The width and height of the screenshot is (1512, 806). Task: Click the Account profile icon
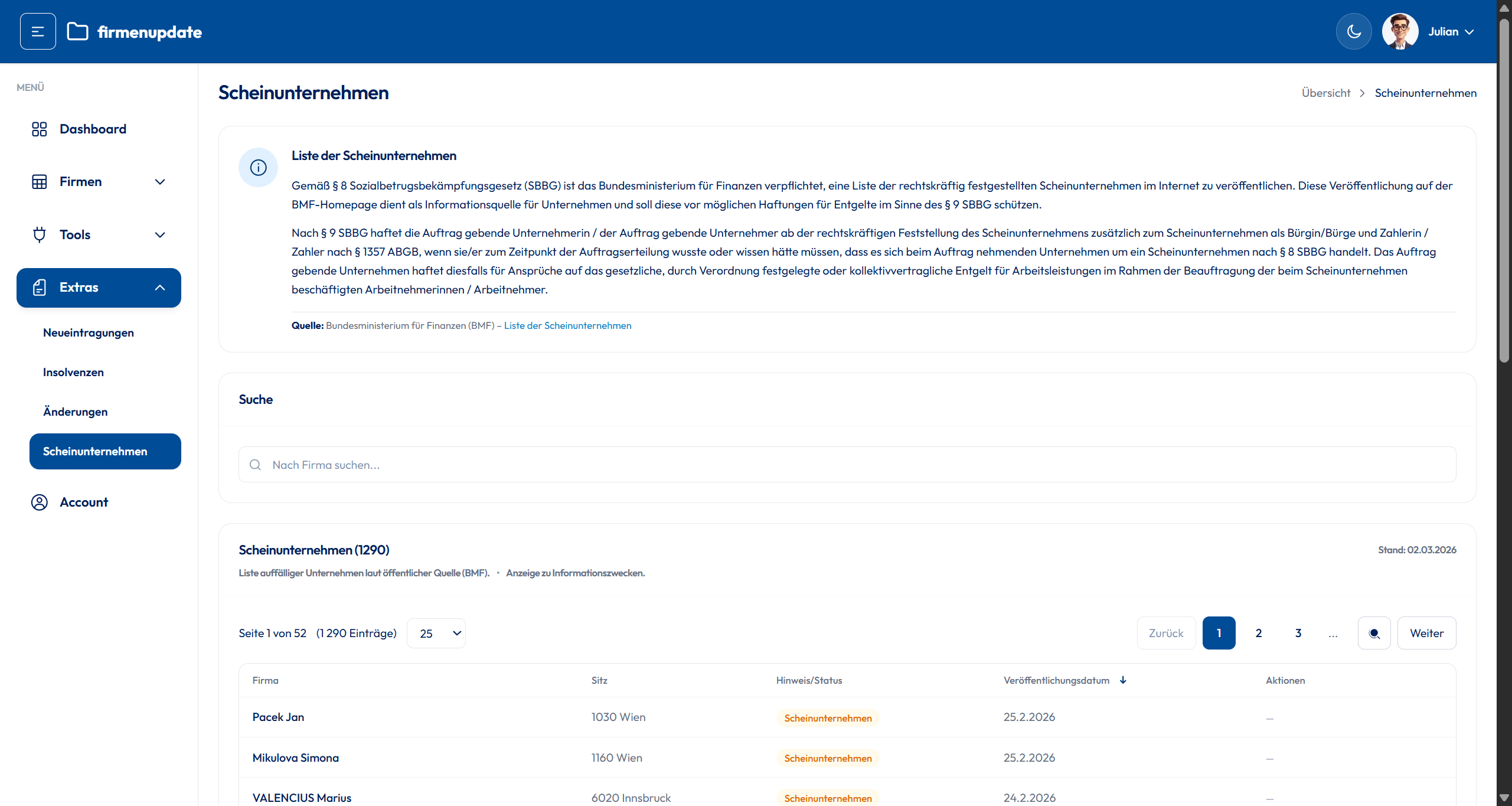click(x=39, y=502)
